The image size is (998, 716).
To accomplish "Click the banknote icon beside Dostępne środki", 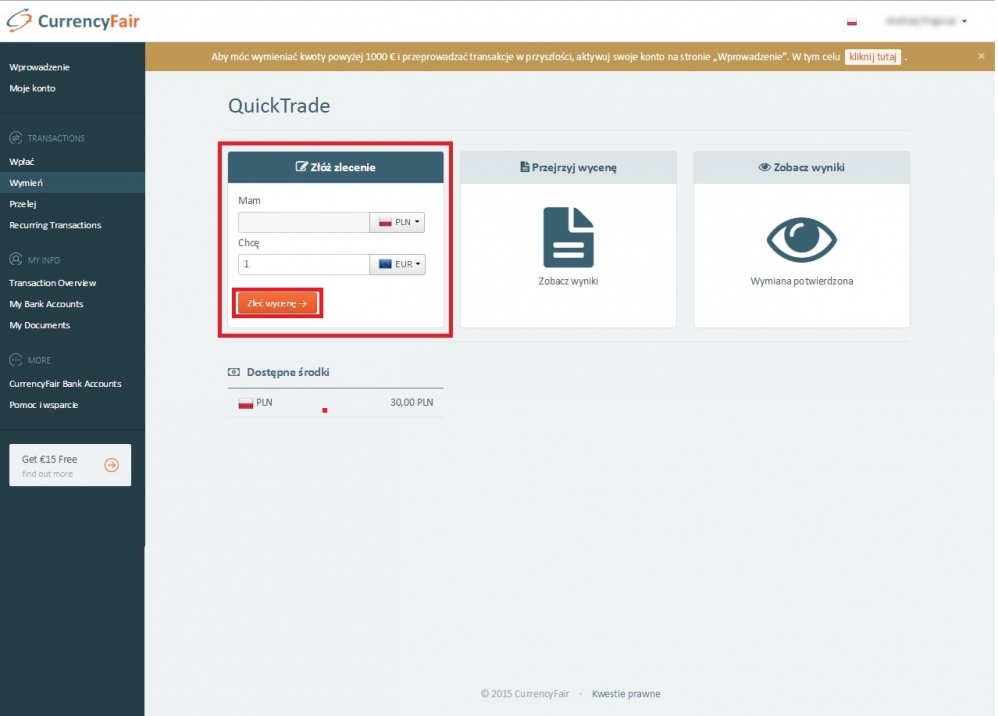I will 234,372.
